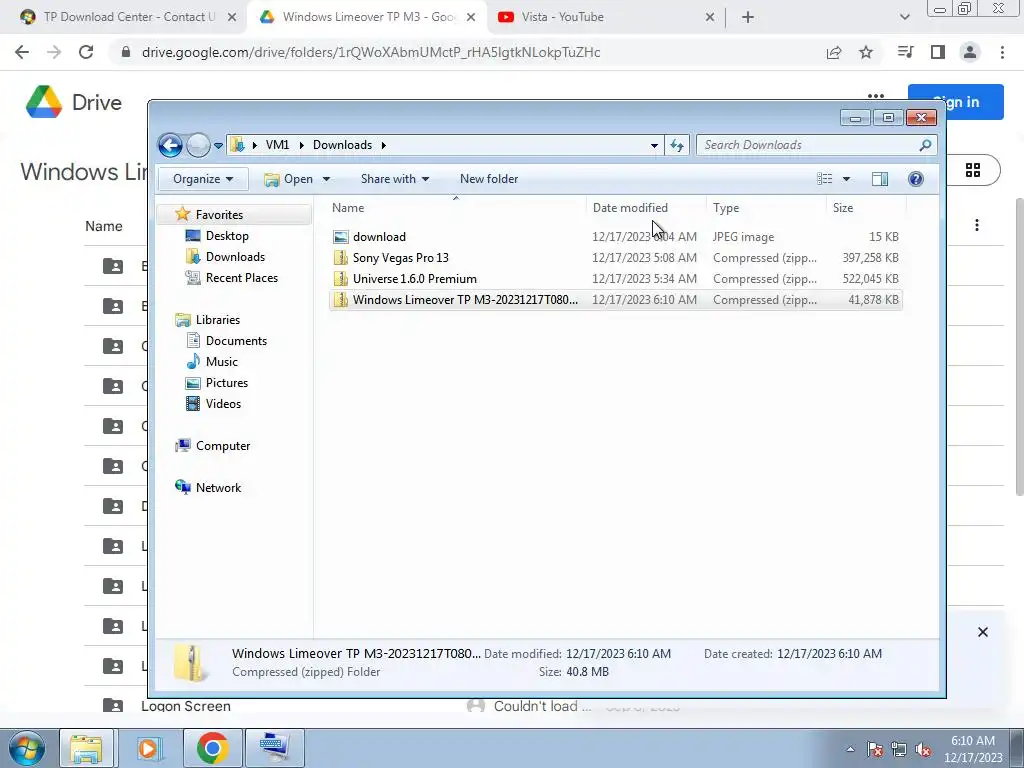Open the Share with menu
The height and width of the screenshot is (768, 1024).
coord(394,179)
